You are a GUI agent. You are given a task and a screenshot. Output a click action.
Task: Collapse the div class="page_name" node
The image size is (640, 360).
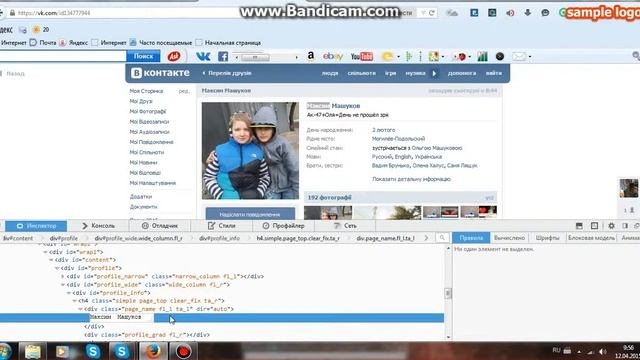80,309
